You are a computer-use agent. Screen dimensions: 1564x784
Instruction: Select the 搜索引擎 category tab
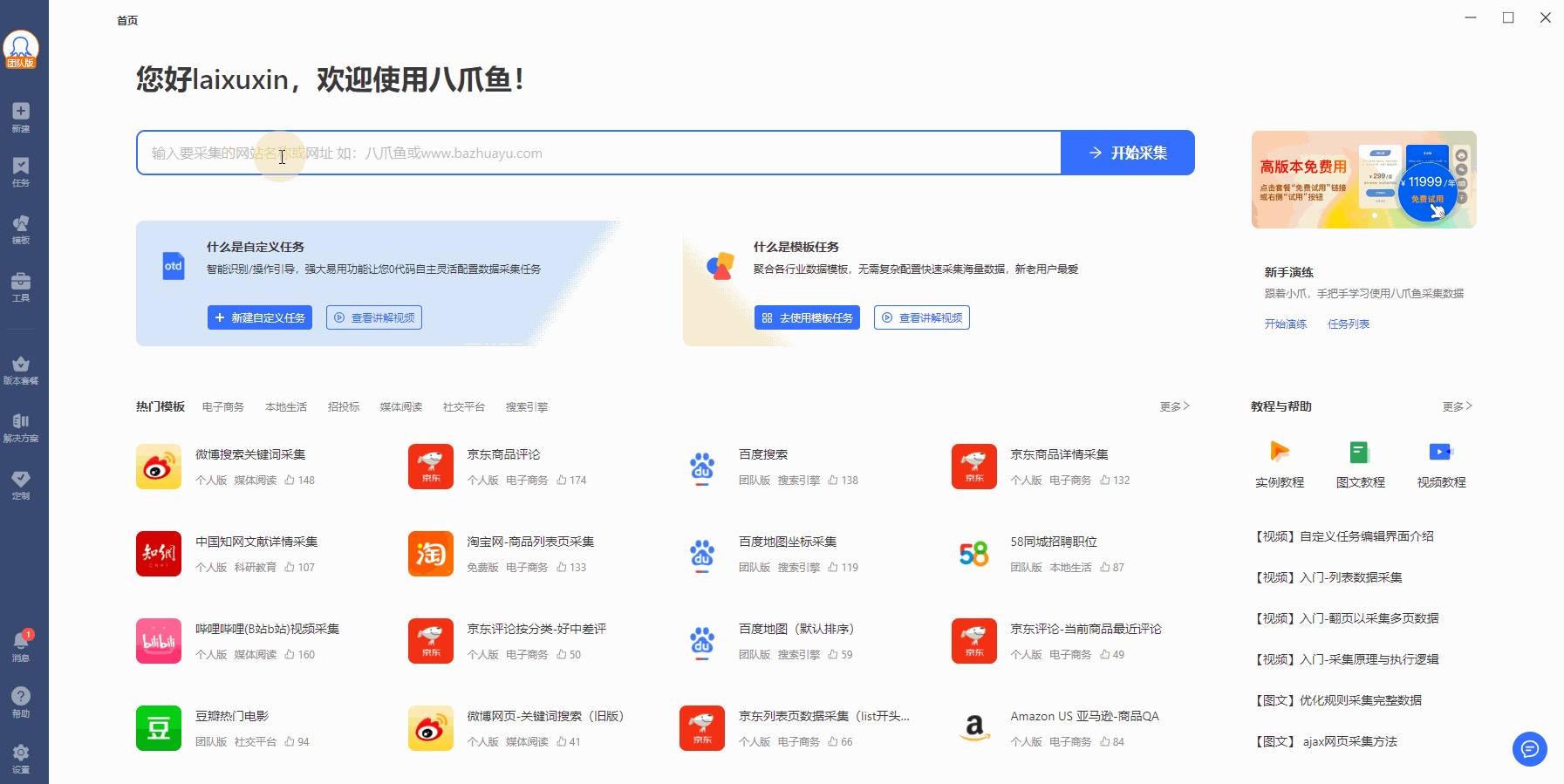[x=527, y=407]
